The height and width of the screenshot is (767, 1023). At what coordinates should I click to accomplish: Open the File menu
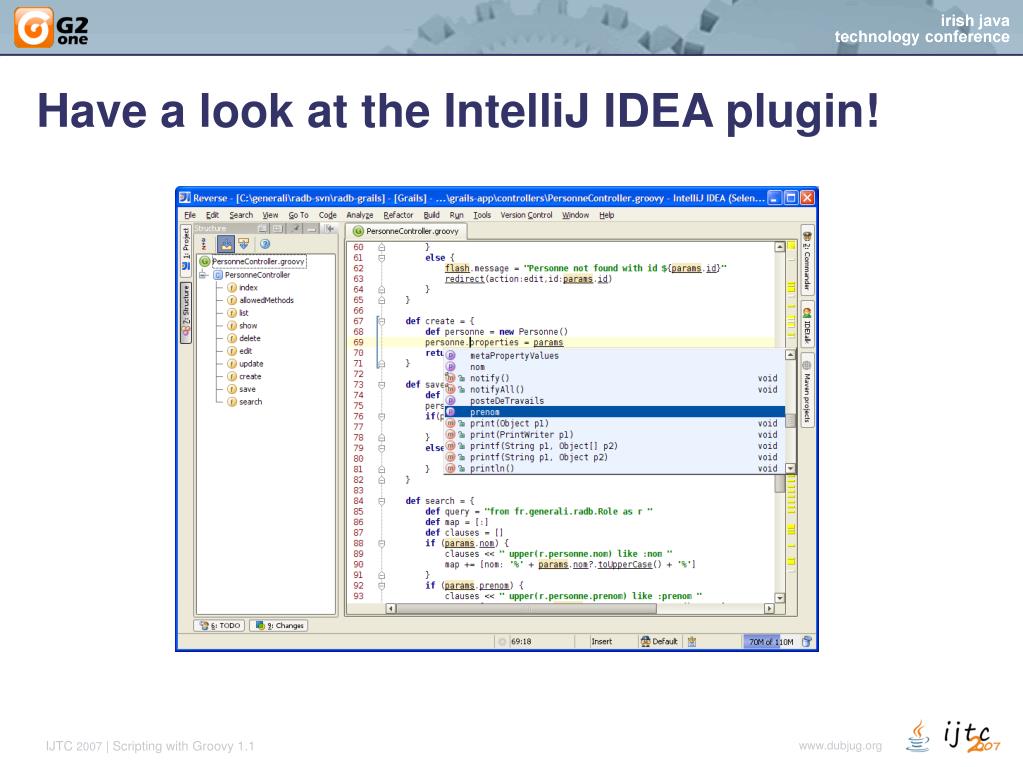[190, 215]
